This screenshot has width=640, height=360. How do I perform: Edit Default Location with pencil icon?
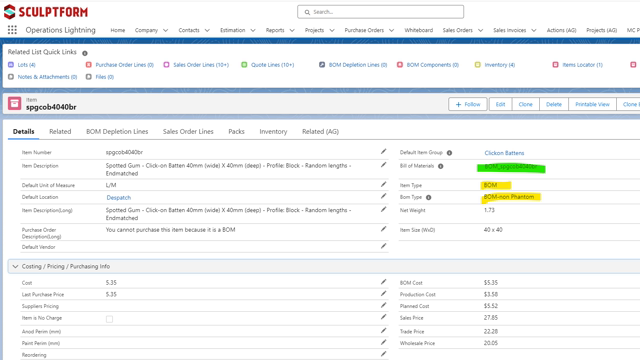click(383, 196)
